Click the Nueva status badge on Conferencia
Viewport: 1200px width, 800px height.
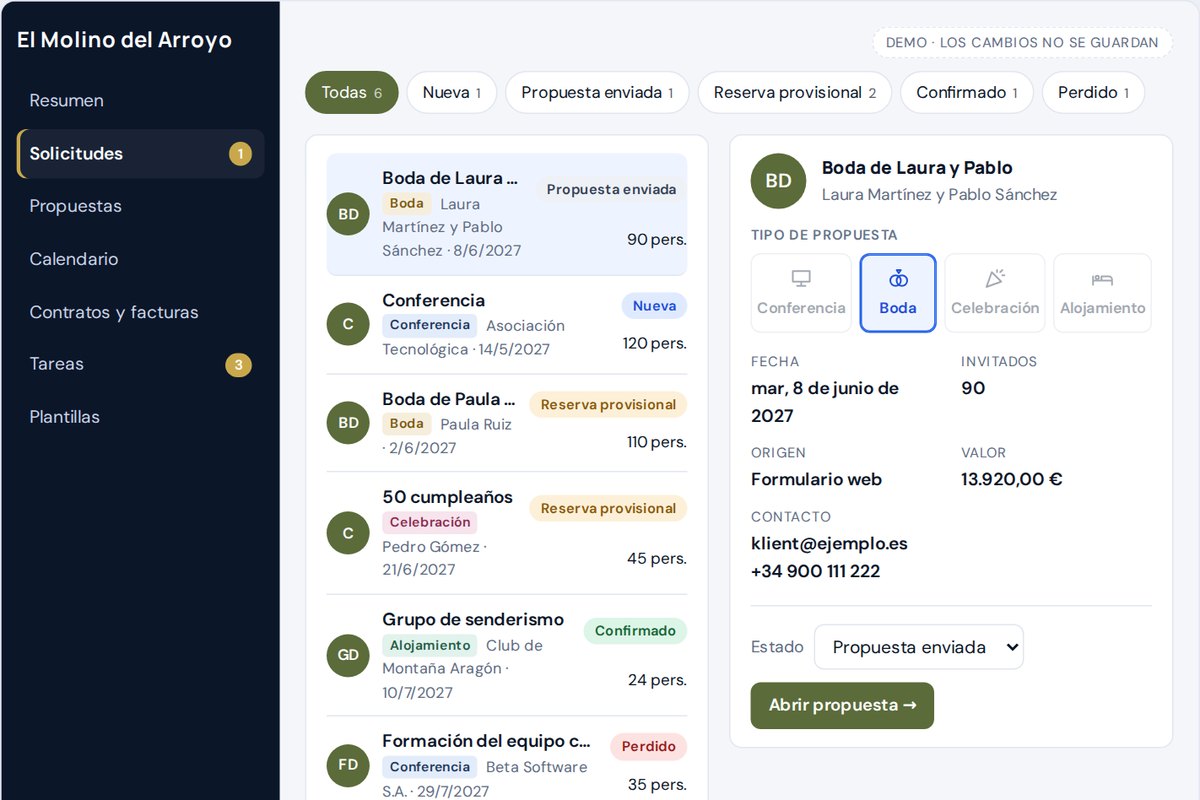click(654, 306)
